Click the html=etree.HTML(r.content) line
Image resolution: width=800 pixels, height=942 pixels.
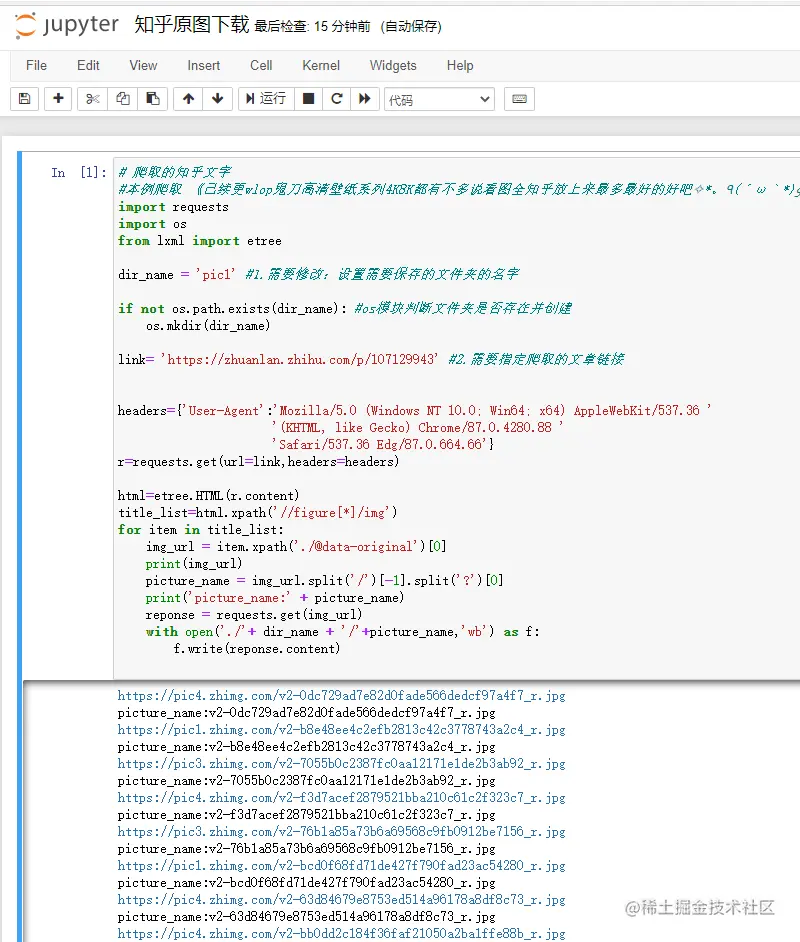pos(208,496)
